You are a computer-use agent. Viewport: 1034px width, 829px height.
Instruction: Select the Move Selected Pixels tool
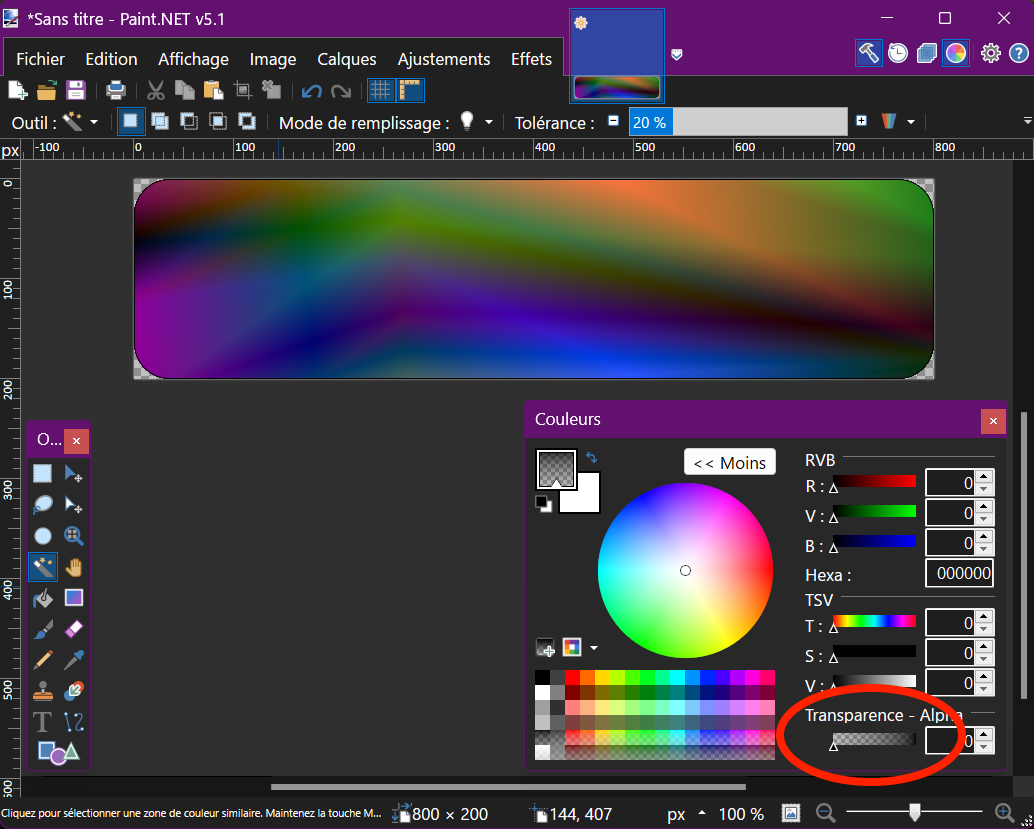tap(73, 473)
